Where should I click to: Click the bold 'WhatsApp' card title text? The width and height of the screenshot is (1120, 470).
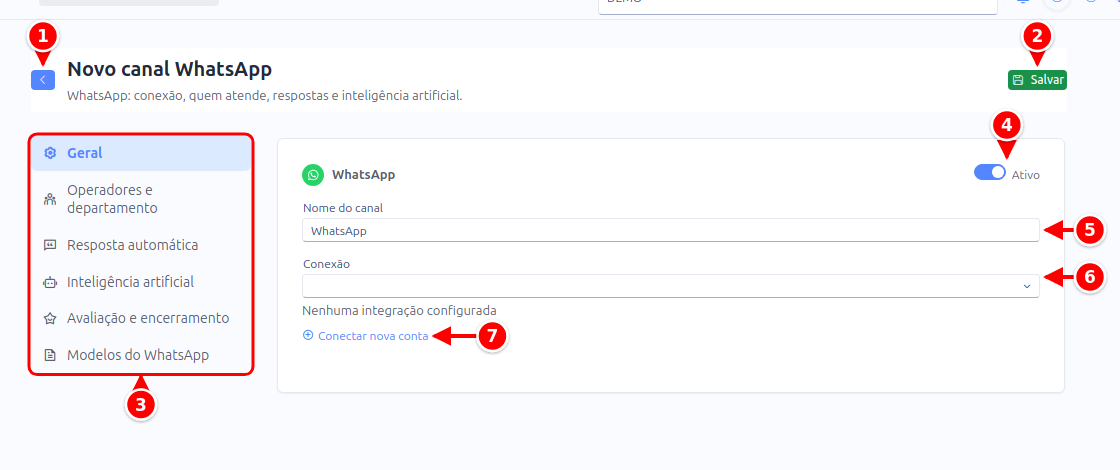pos(364,174)
